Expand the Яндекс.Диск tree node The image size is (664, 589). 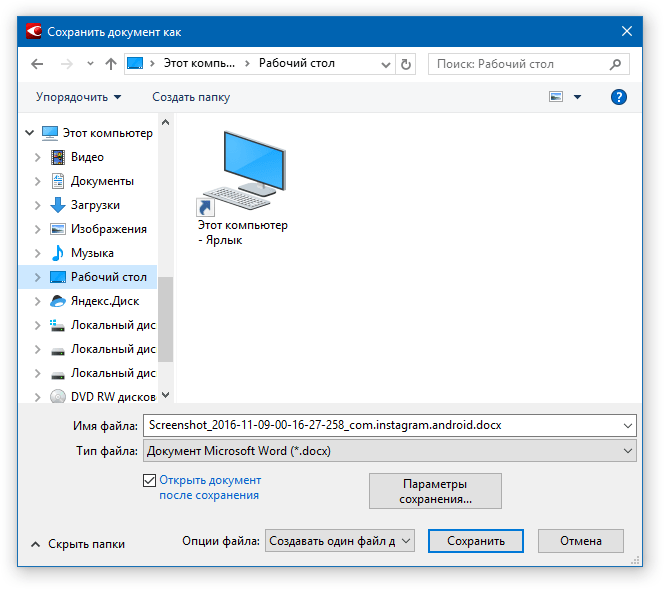pyautogui.click(x=38, y=301)
